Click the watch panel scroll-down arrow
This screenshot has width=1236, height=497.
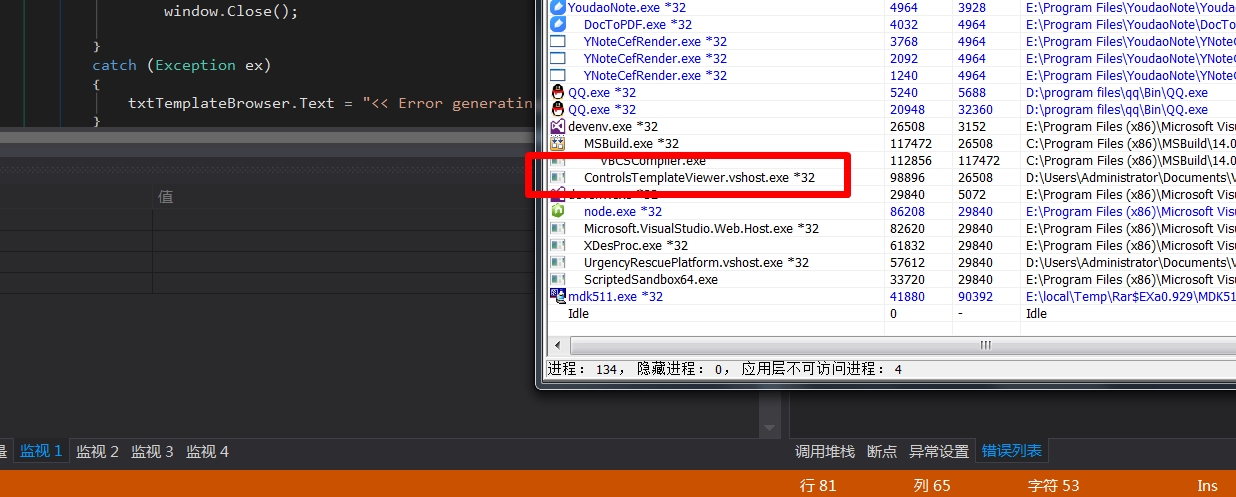point(769,428)
